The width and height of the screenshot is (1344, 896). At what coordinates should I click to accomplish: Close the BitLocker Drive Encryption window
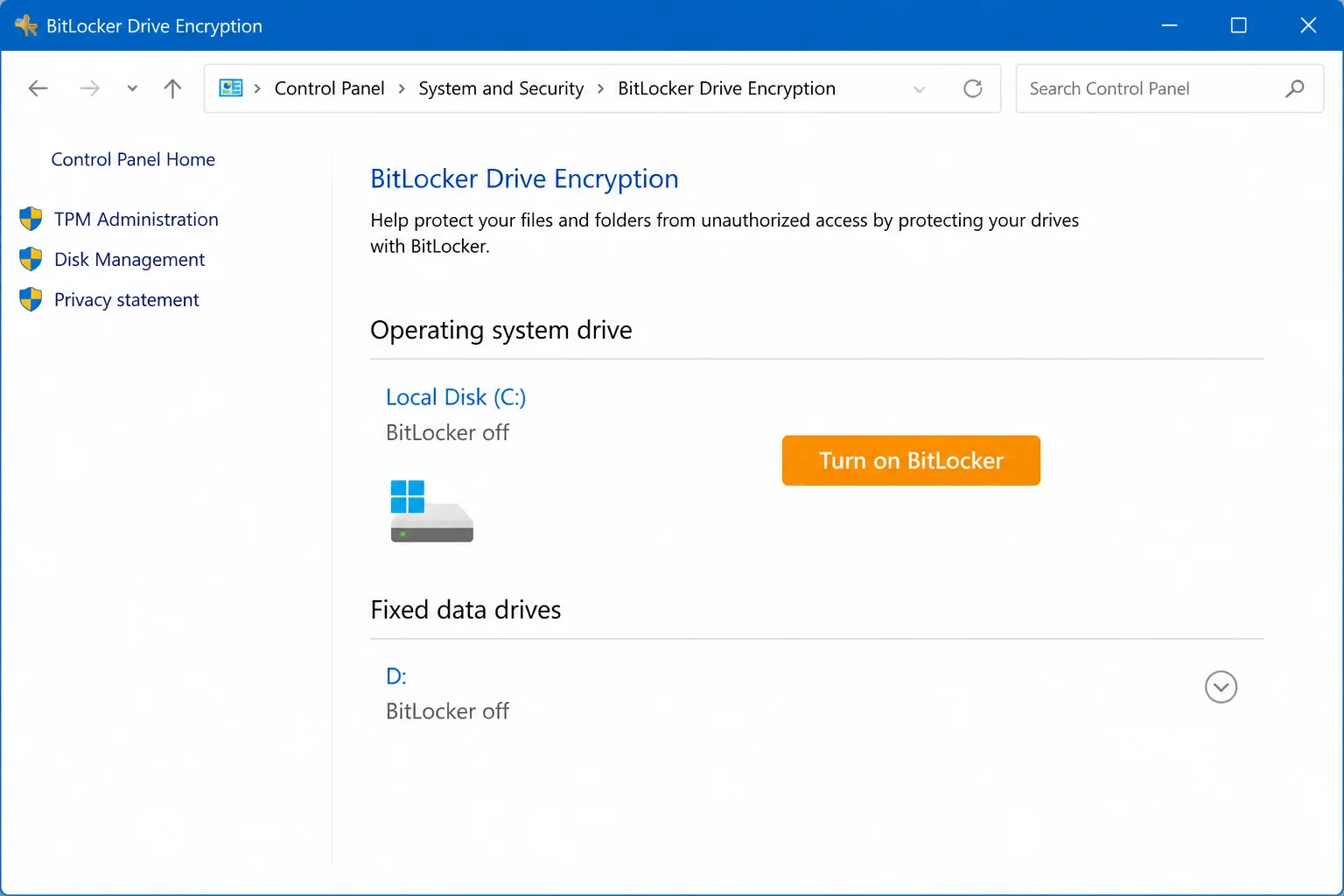(x=1308, y=25)
